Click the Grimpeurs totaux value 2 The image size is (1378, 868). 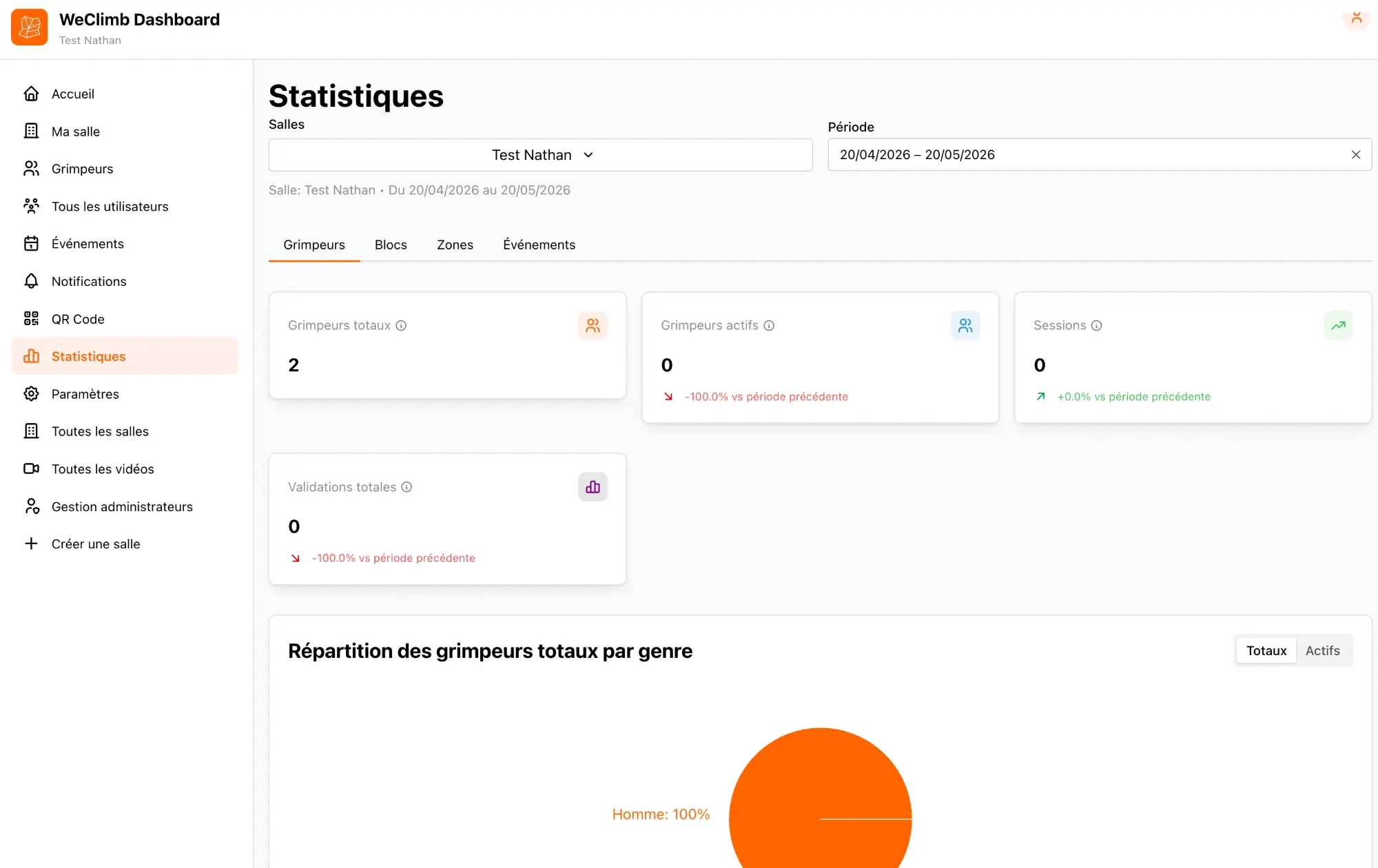[x=294, y=365]
